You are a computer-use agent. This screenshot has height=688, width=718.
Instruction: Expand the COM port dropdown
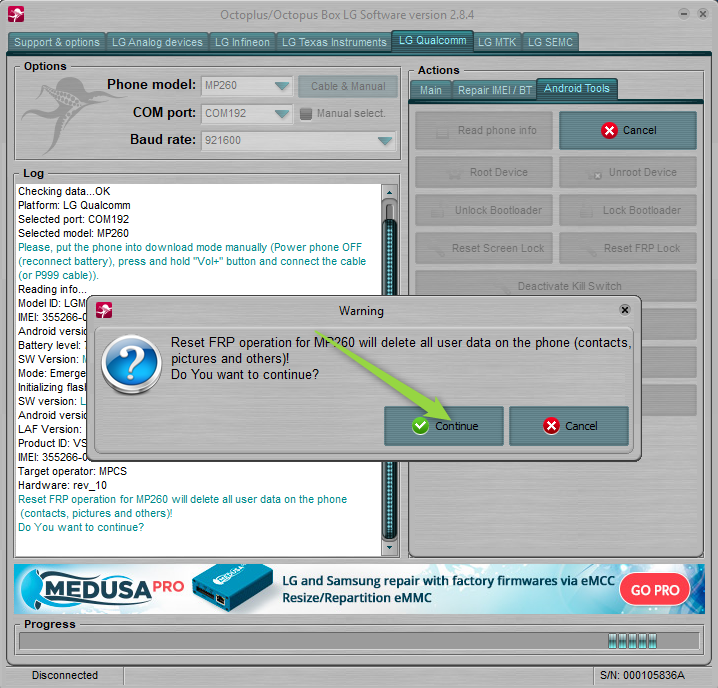pyautogui.click(x=282, y=114)
